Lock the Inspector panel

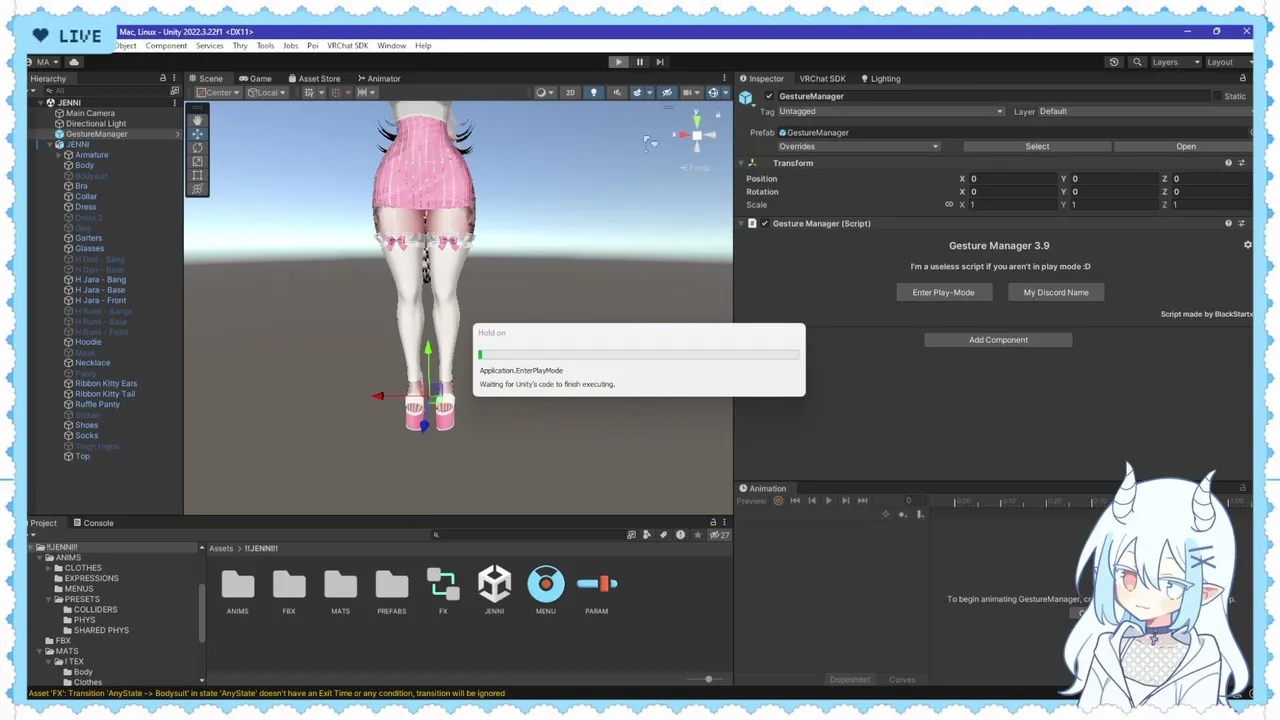[x=1243, y=78]
